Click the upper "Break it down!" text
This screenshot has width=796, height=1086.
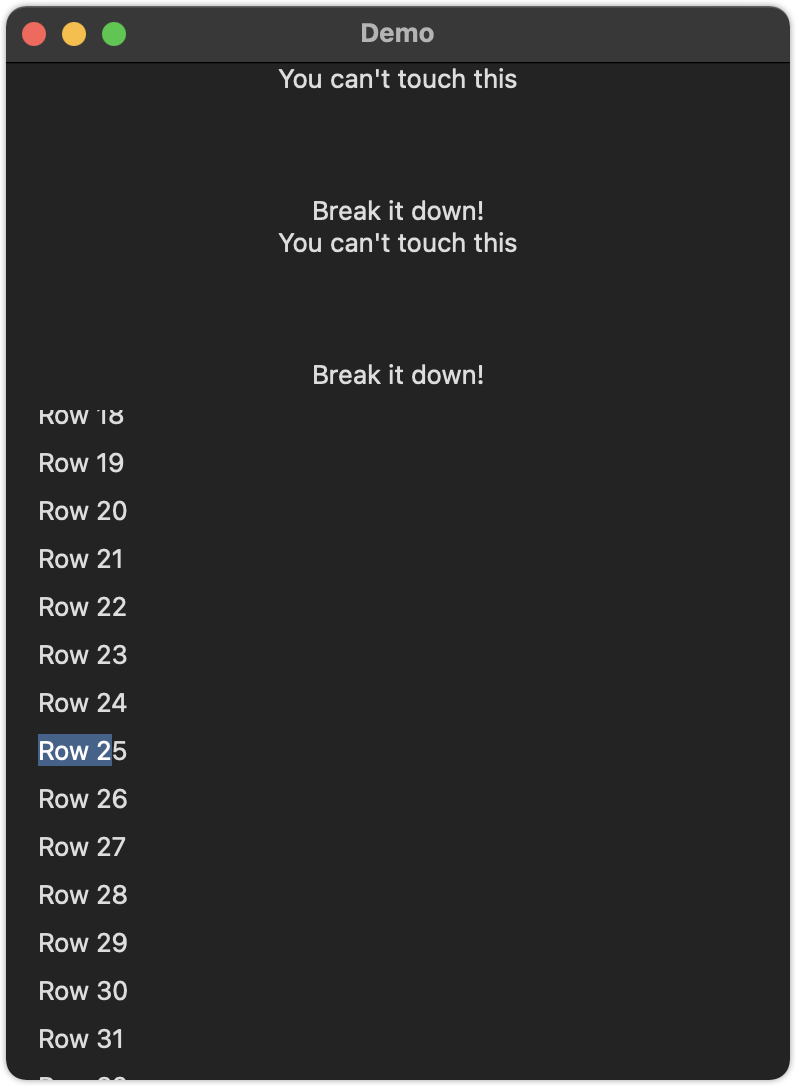pos(398,211)
